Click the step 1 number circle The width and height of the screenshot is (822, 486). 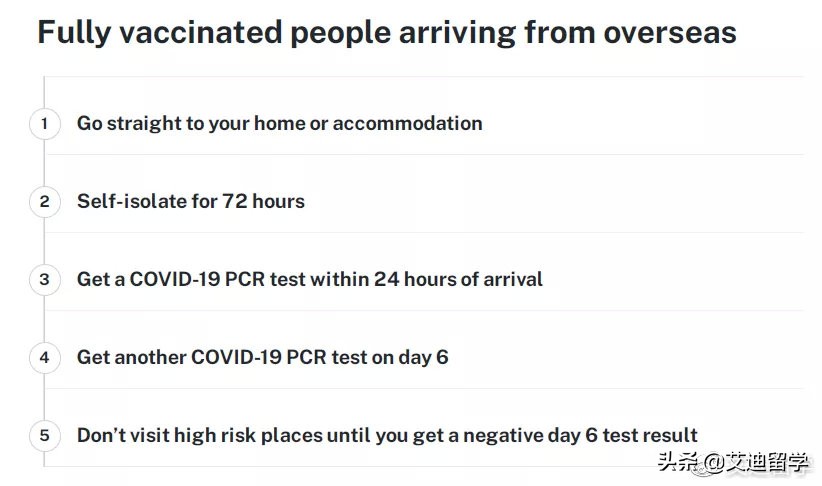tap(44, 124)
